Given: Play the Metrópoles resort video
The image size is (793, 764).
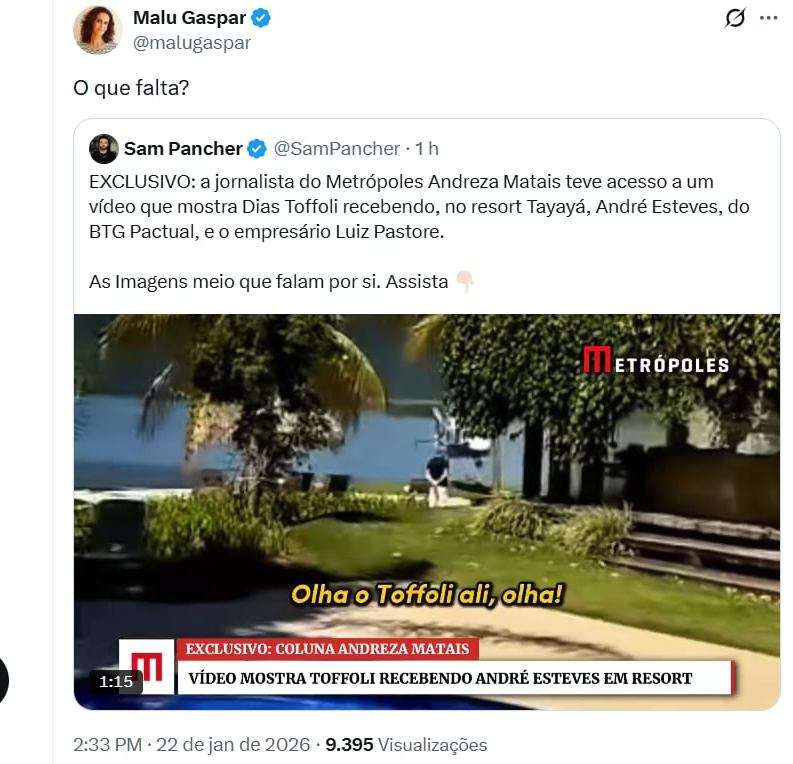Looking at the screenshot, I should (427, 512).
